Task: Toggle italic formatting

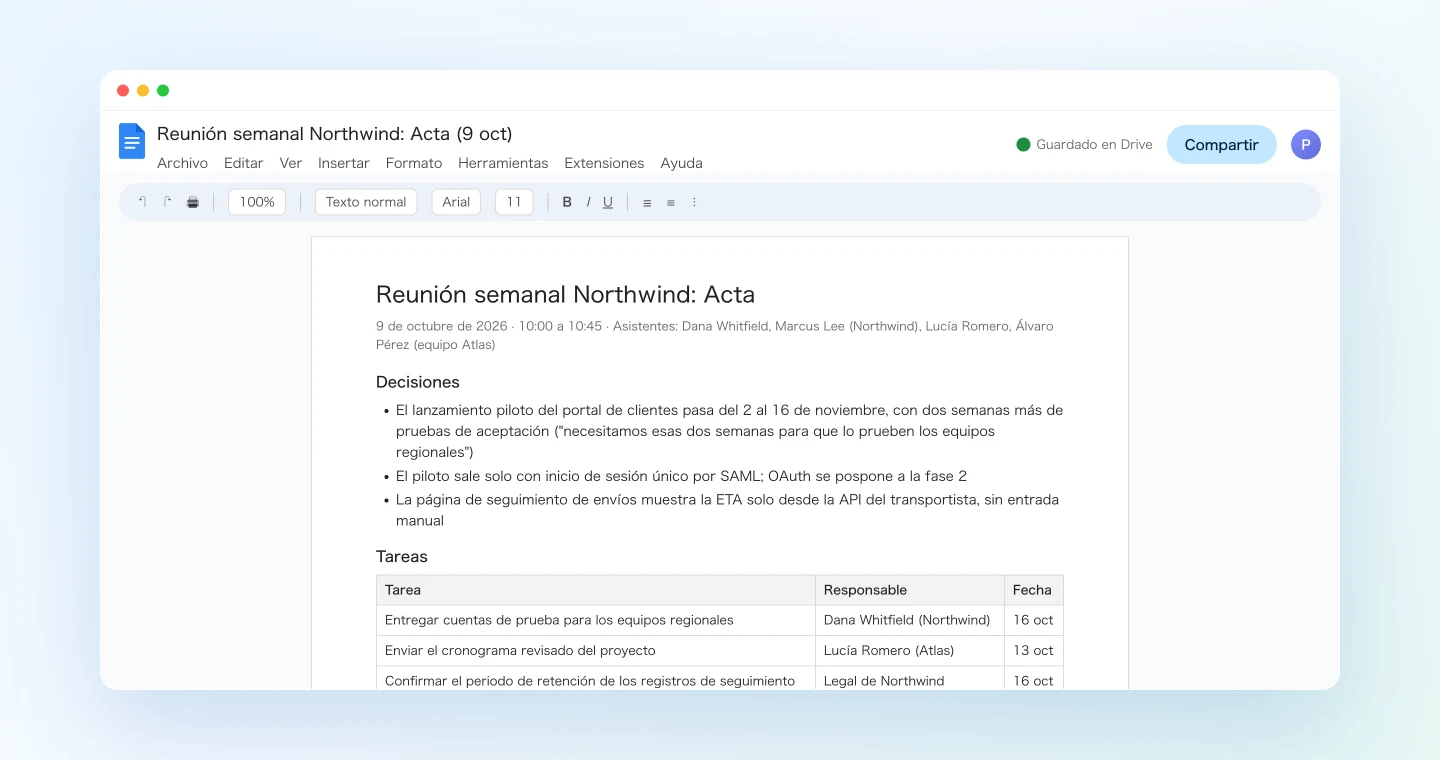Action: [588, 202]
